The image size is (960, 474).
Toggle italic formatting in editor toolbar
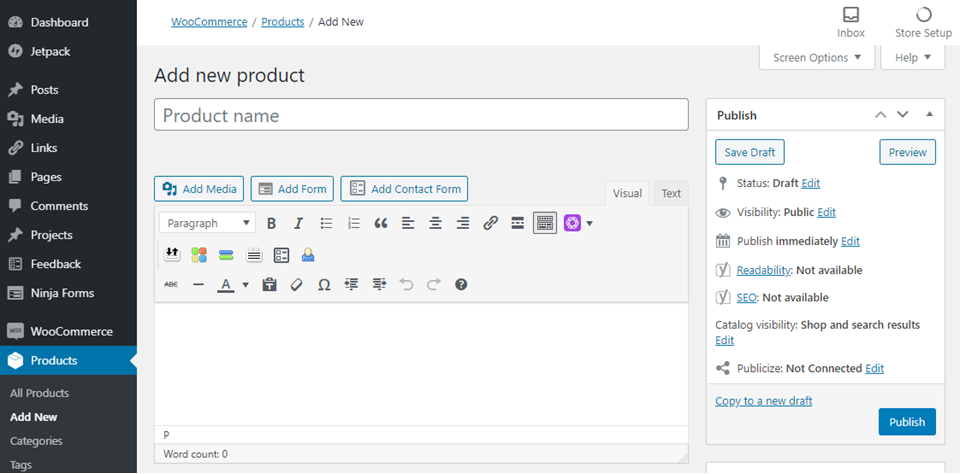[298, 224]
